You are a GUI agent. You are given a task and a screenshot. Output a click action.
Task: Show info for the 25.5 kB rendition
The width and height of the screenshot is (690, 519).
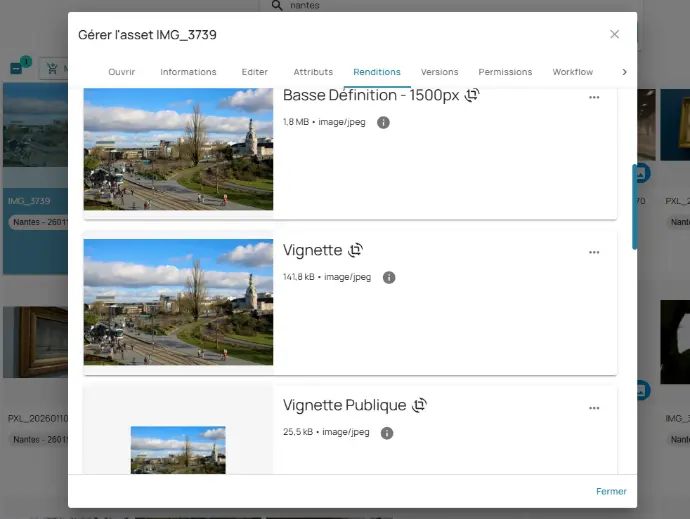click(387, 433)
